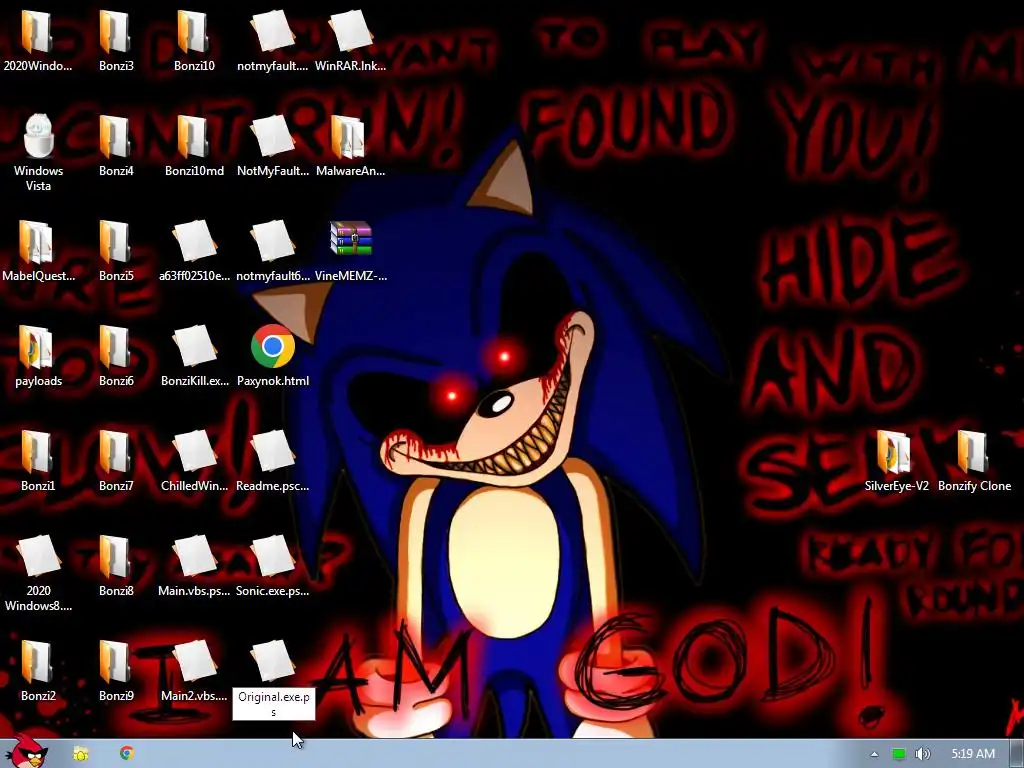Screen dimensions: 1024x768
Task: Select the WinRAR.lnk... file icon
Action: point(351,33)
